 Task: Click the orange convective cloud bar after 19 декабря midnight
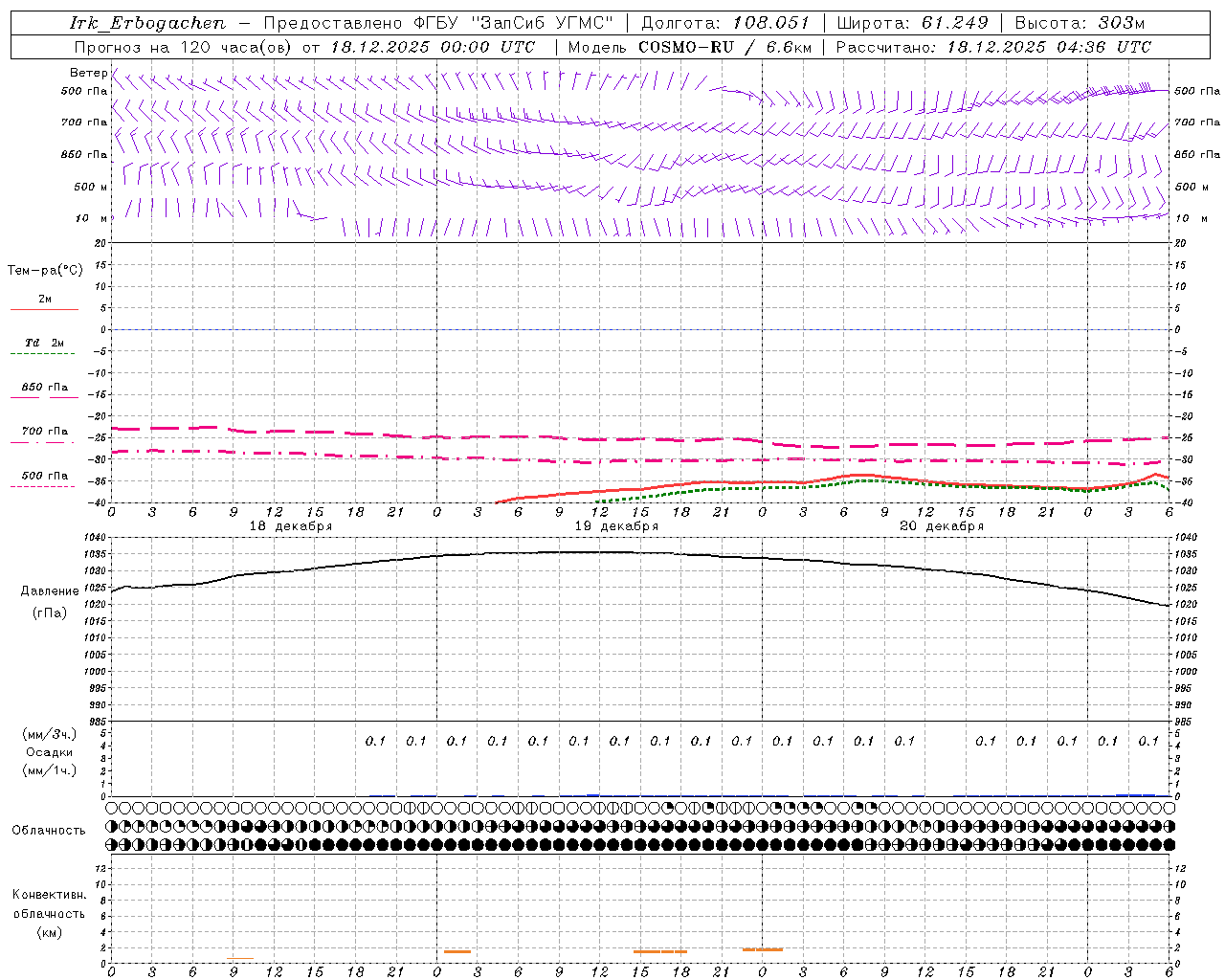tap(457, 951)
